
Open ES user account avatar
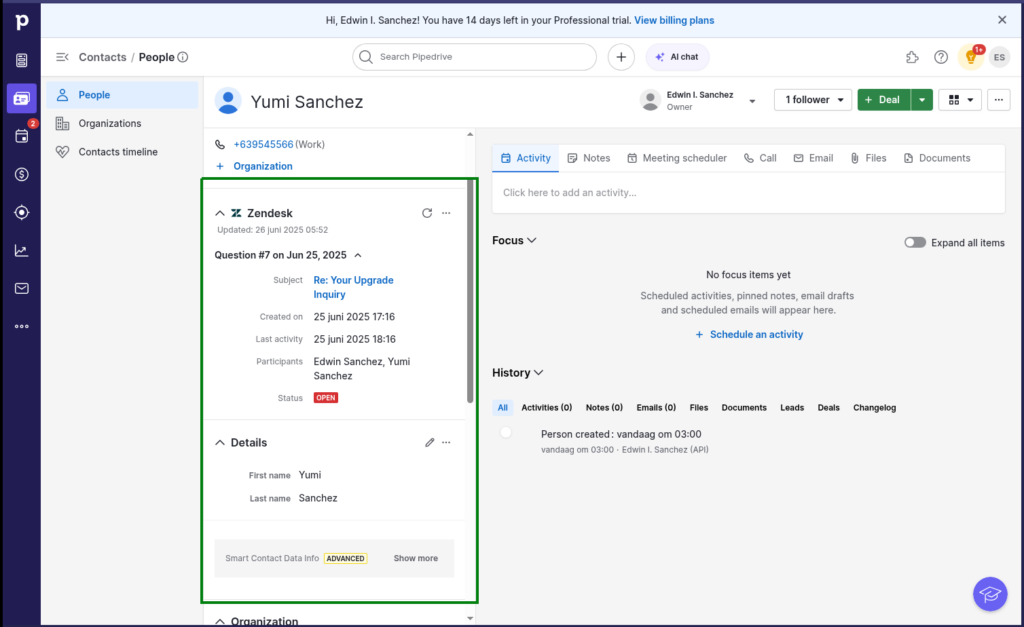[x=999, y=57]
